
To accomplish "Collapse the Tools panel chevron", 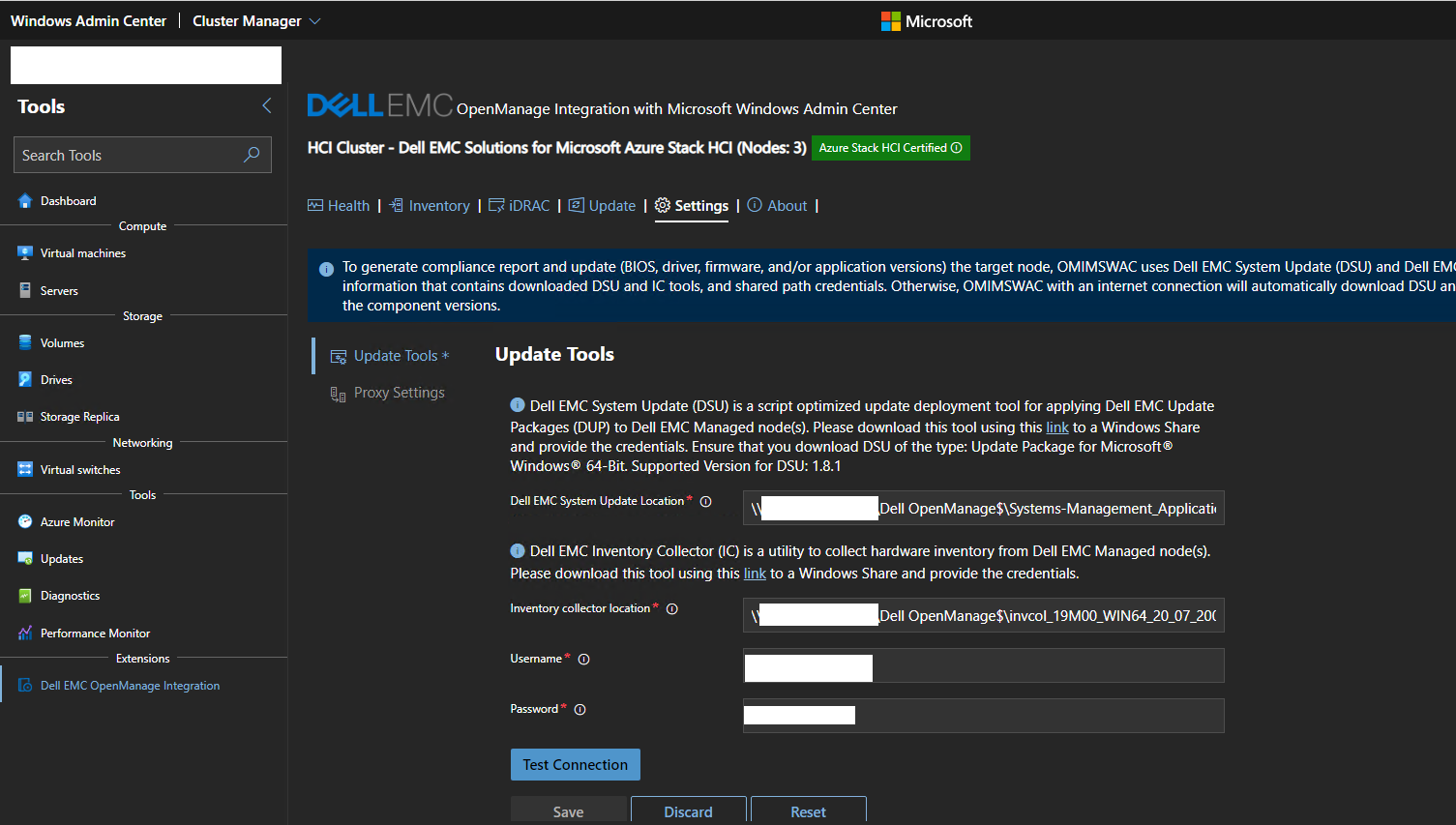I will tap(267, 105).
